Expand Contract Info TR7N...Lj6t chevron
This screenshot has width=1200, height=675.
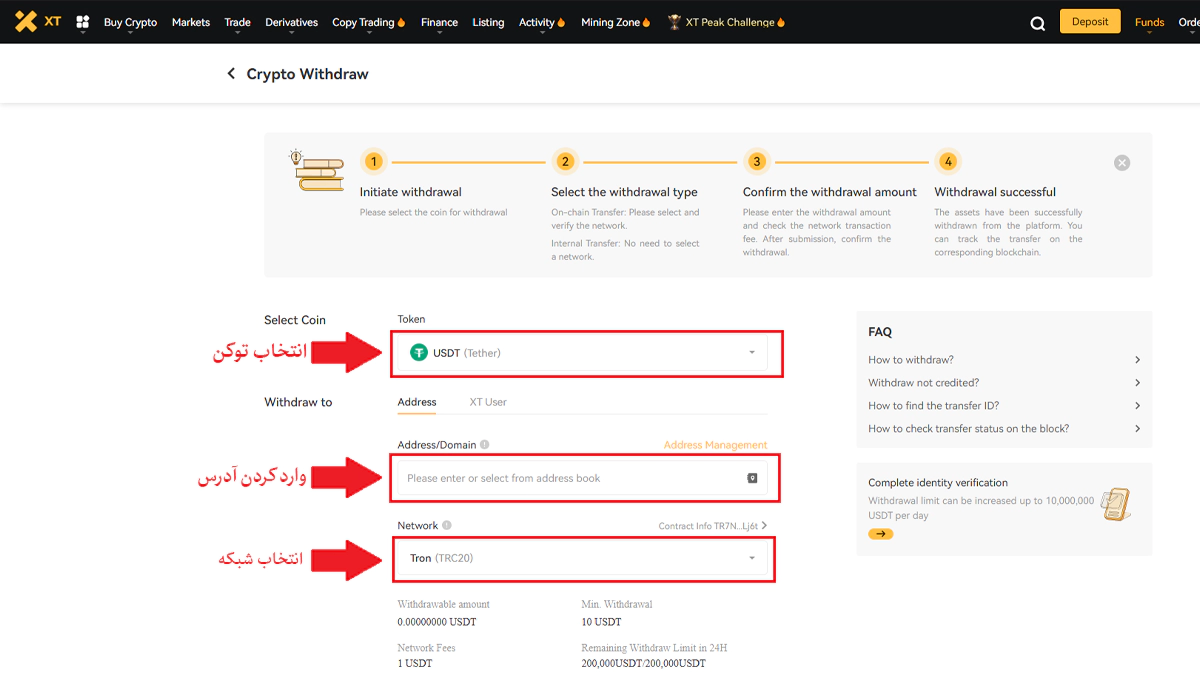764,526
